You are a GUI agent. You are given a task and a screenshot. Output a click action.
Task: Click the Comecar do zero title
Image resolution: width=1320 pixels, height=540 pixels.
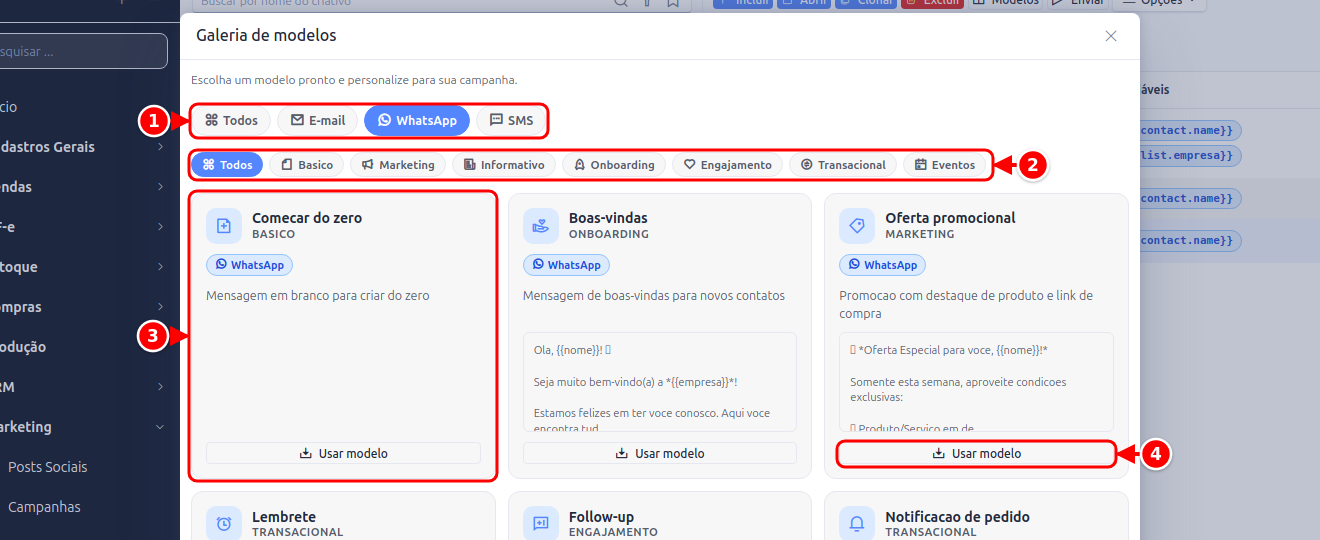(x=307, y=217)
